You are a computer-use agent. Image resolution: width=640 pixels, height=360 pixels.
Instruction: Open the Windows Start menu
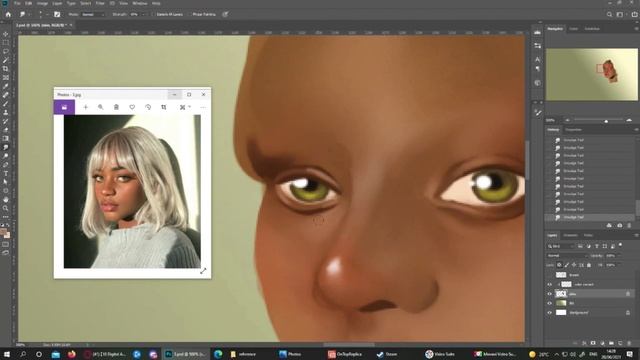[7, 354]
